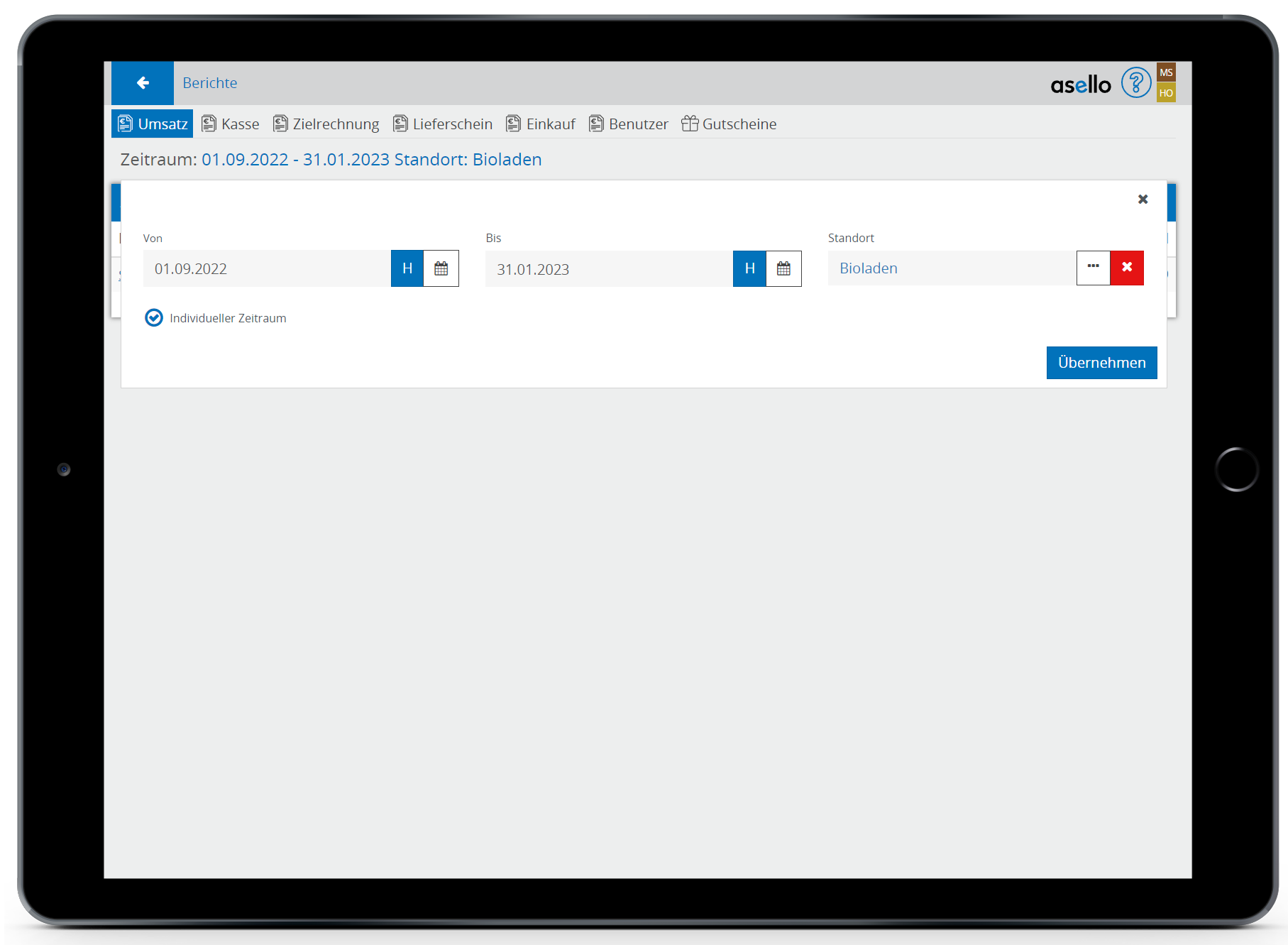Select the Benutzer tab
The width and height of the screenshot is (1288, 945).
tap(629, 124)
